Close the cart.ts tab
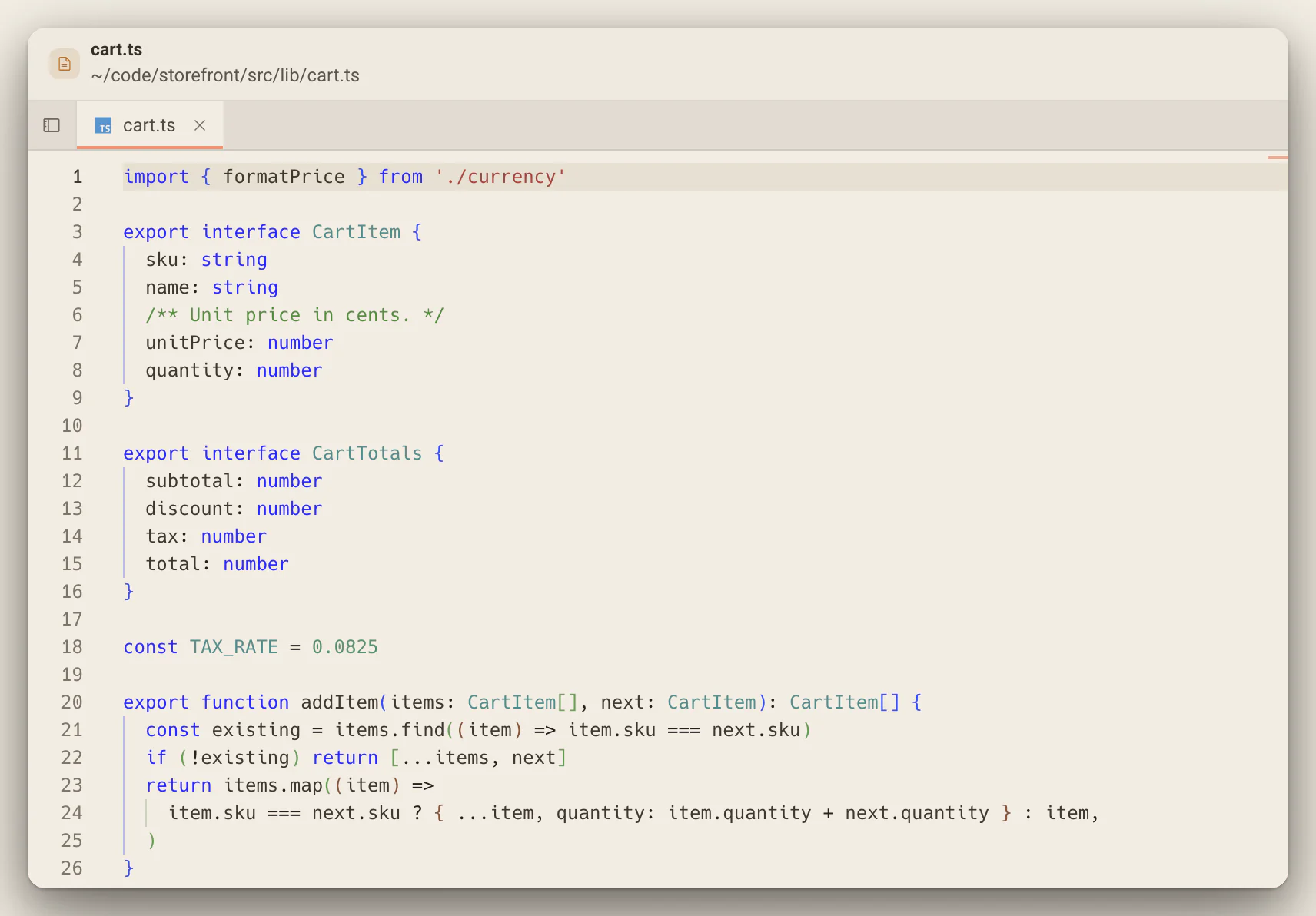The height and width of the screenshot is (916, 1316). coord(200,125)
